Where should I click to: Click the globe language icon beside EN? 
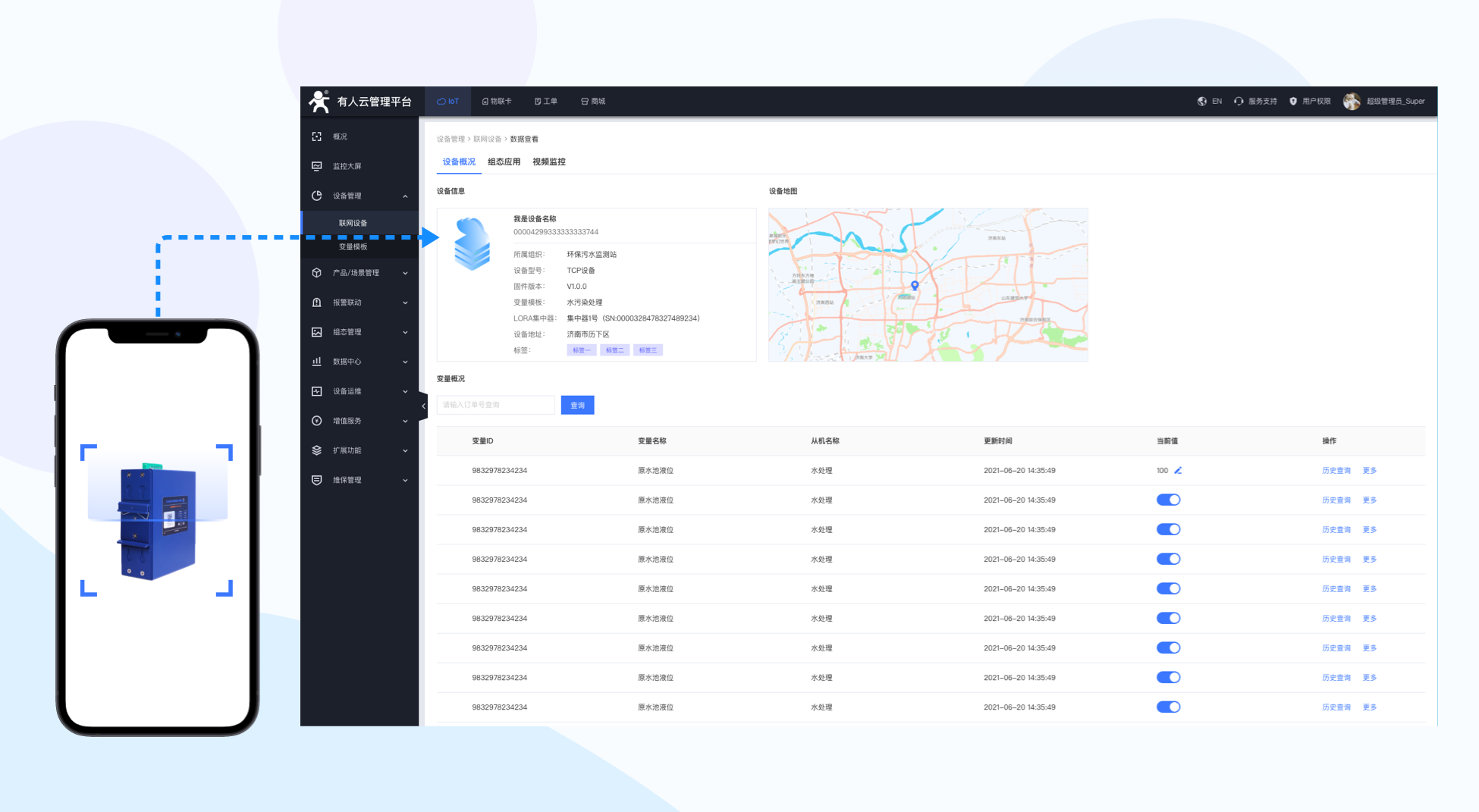click(x=1202, y=101)
